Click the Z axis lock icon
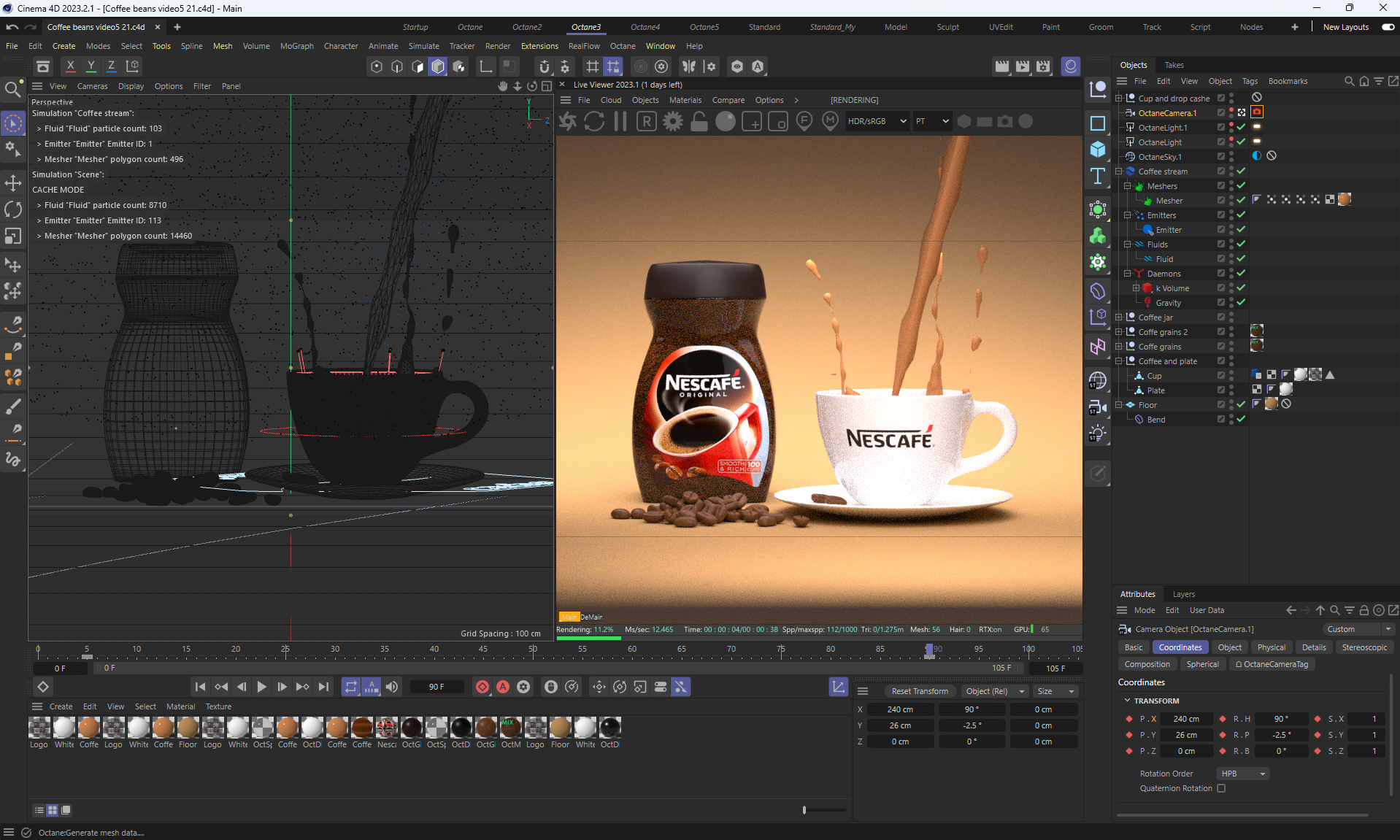Screen dimensions: 1400x840 click(x=112, y=66)
